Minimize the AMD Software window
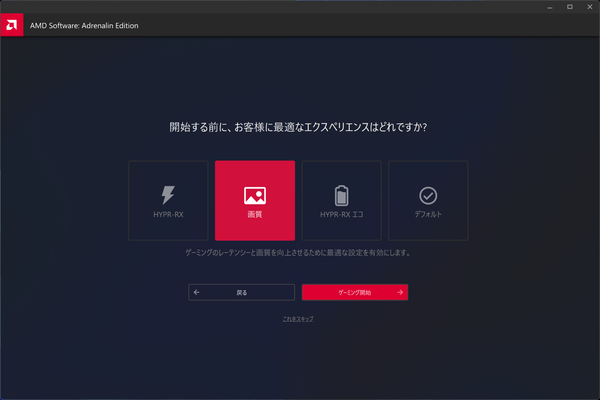Screen dimensions: 600x400 pos(550,7)
